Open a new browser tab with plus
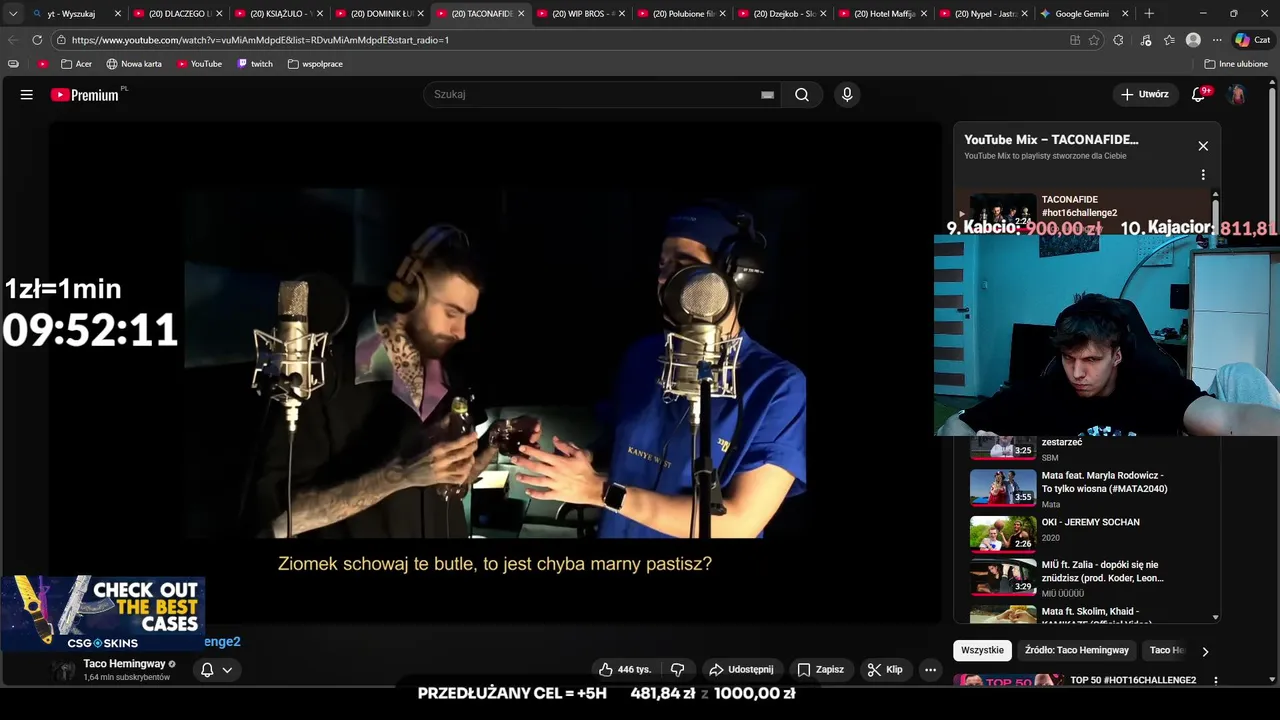The width and height of the screenshot is (1280, 720). pyautogui.click(x=1149, y=14)
